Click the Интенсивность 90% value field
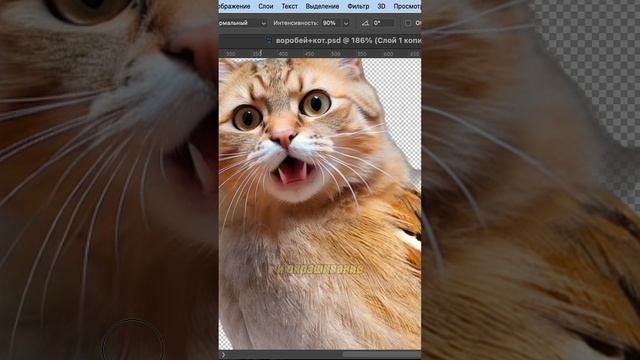This screenshot has width=640, height=360. tap(331, 23)
